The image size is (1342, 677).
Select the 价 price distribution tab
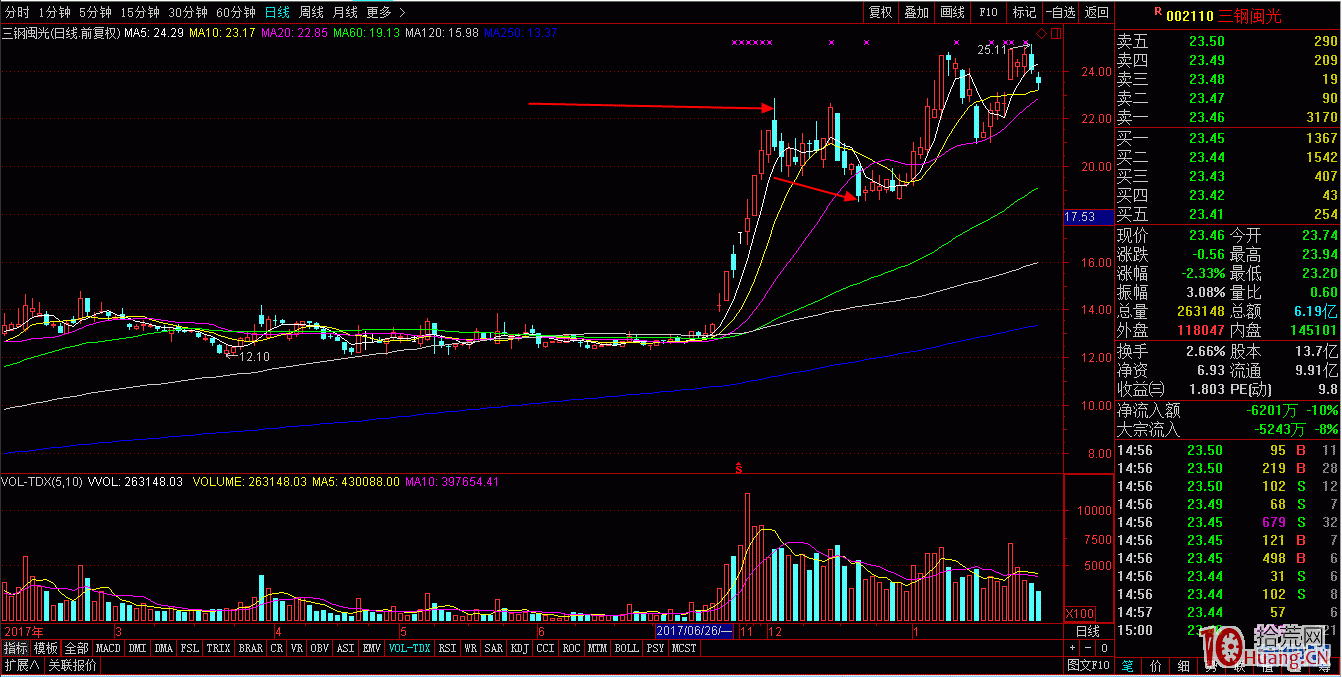pyautogui.click(x=1157, y=665)
